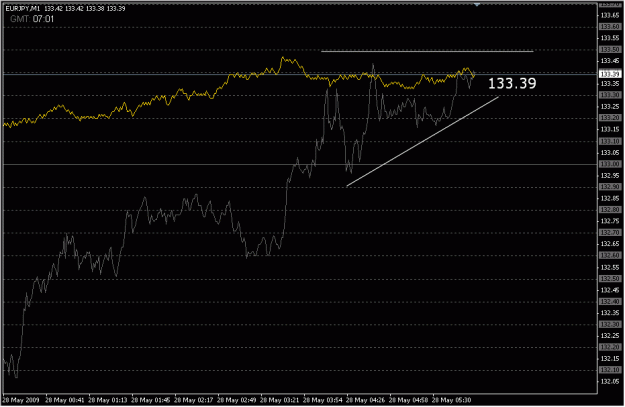Click the 132.95 axis price label
This screenshot has width=625, height=407.
click(610, 176)
